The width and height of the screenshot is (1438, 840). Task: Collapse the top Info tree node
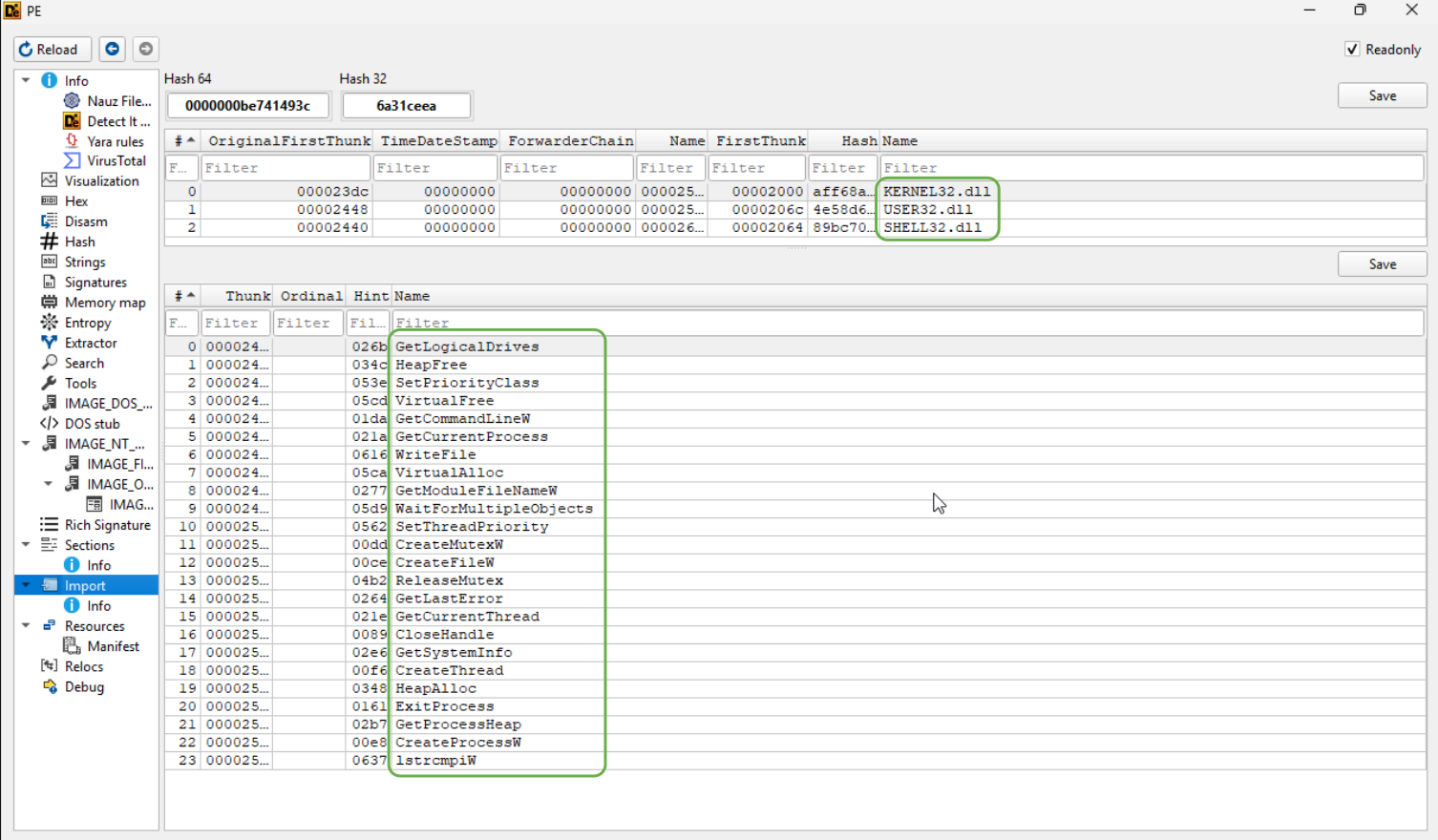pyautogui.click(x=26, y=81)
